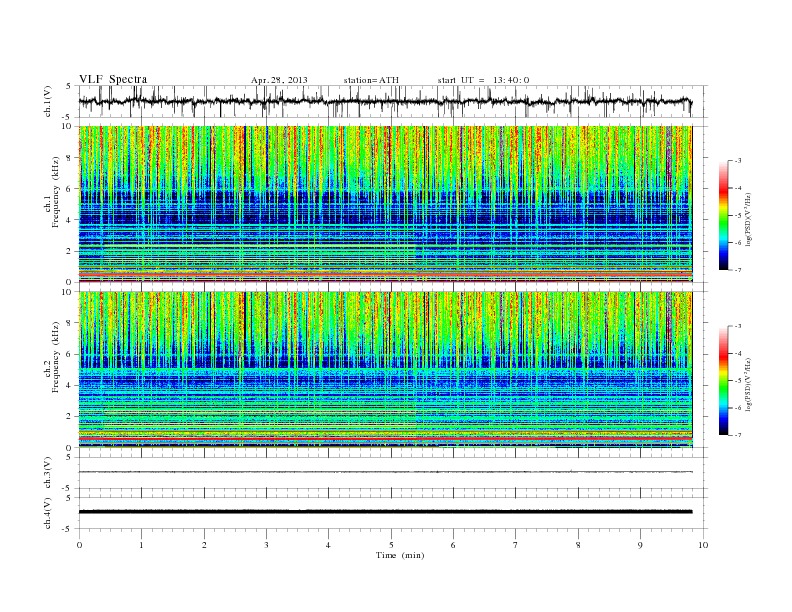Click the ch.1 spectrogram panel

point(385,204)
